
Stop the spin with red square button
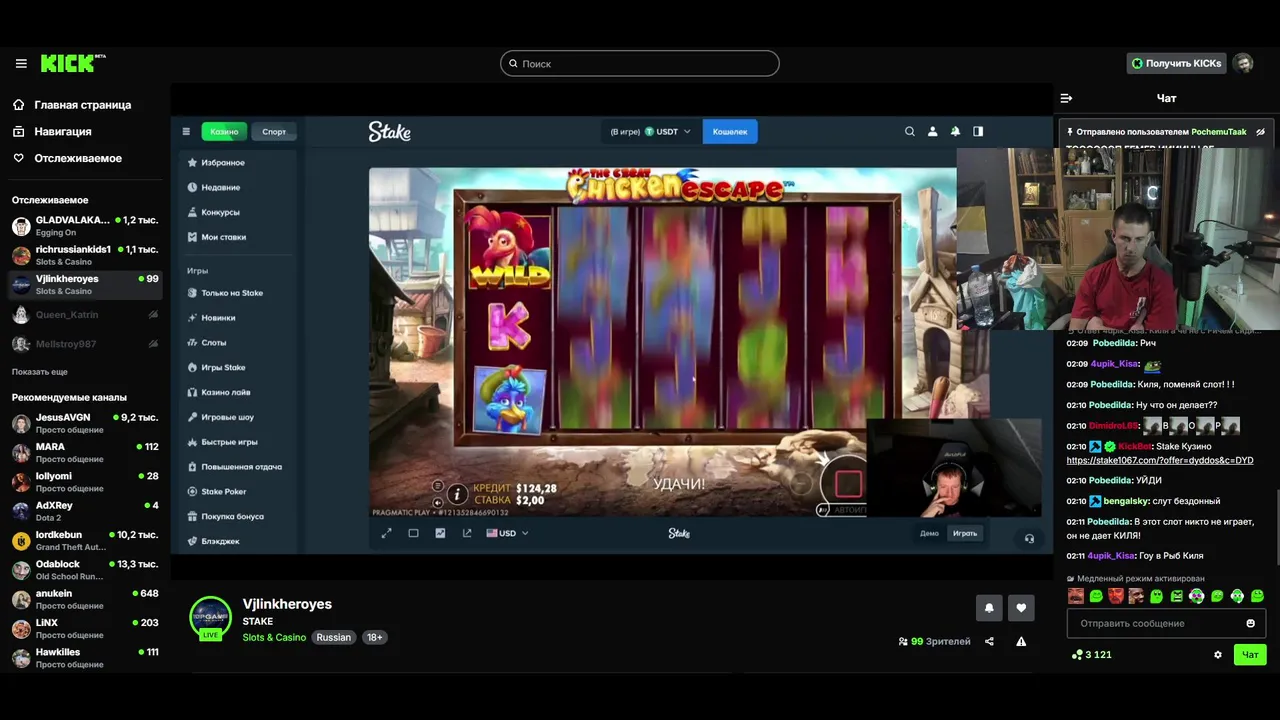pos(848,484)
